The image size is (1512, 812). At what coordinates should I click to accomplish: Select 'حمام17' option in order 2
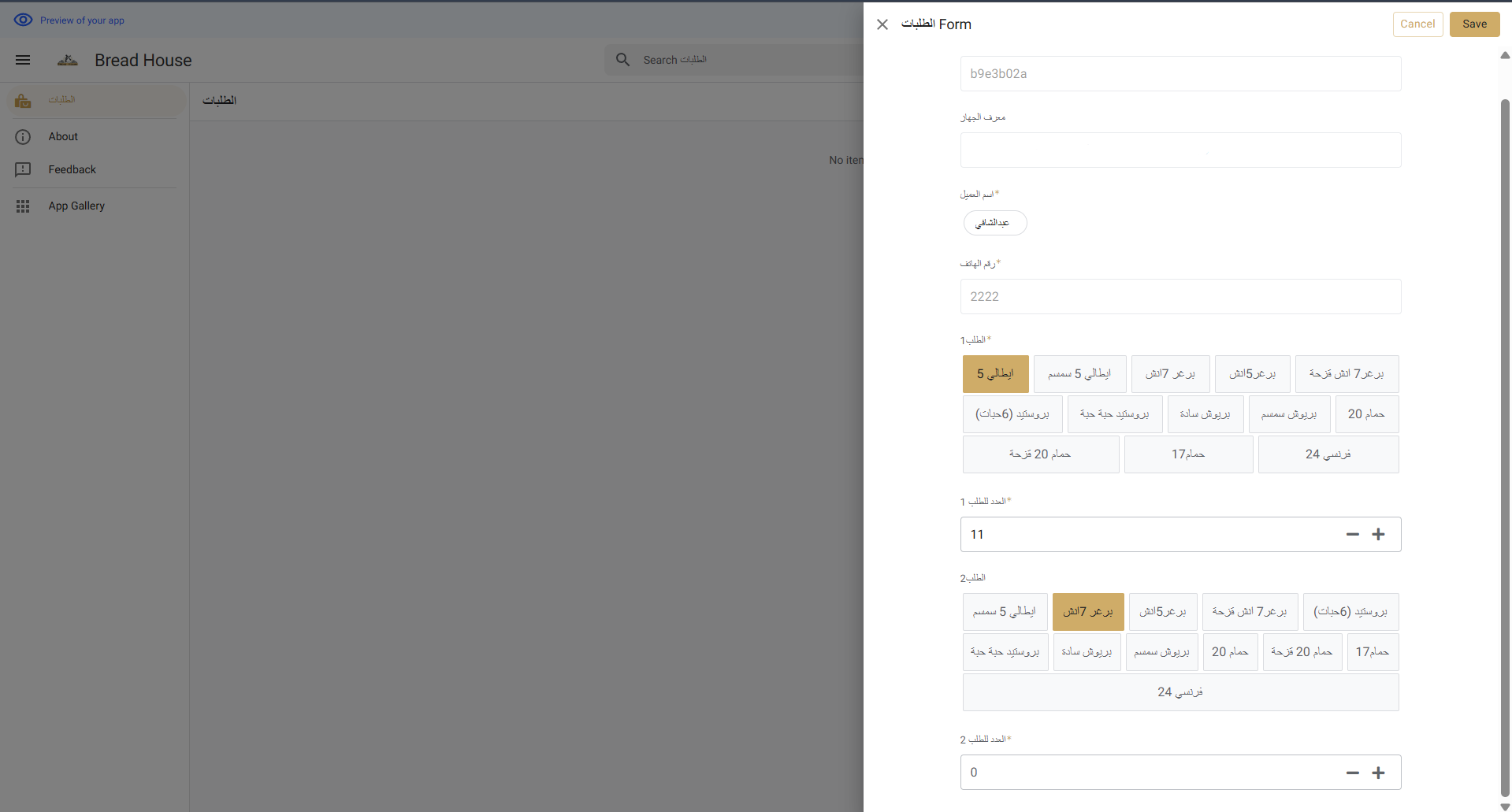click(x=1372, y=652)
